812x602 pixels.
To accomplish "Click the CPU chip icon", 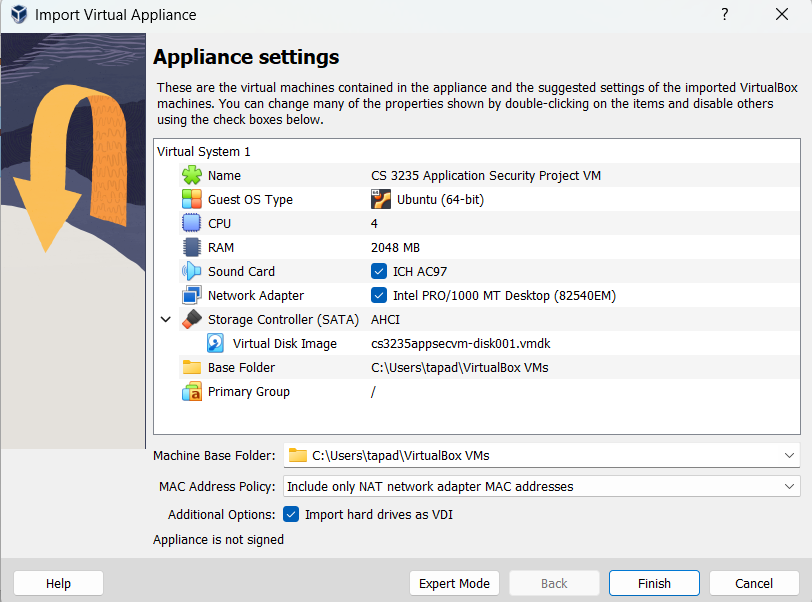I will click(192, 223).
